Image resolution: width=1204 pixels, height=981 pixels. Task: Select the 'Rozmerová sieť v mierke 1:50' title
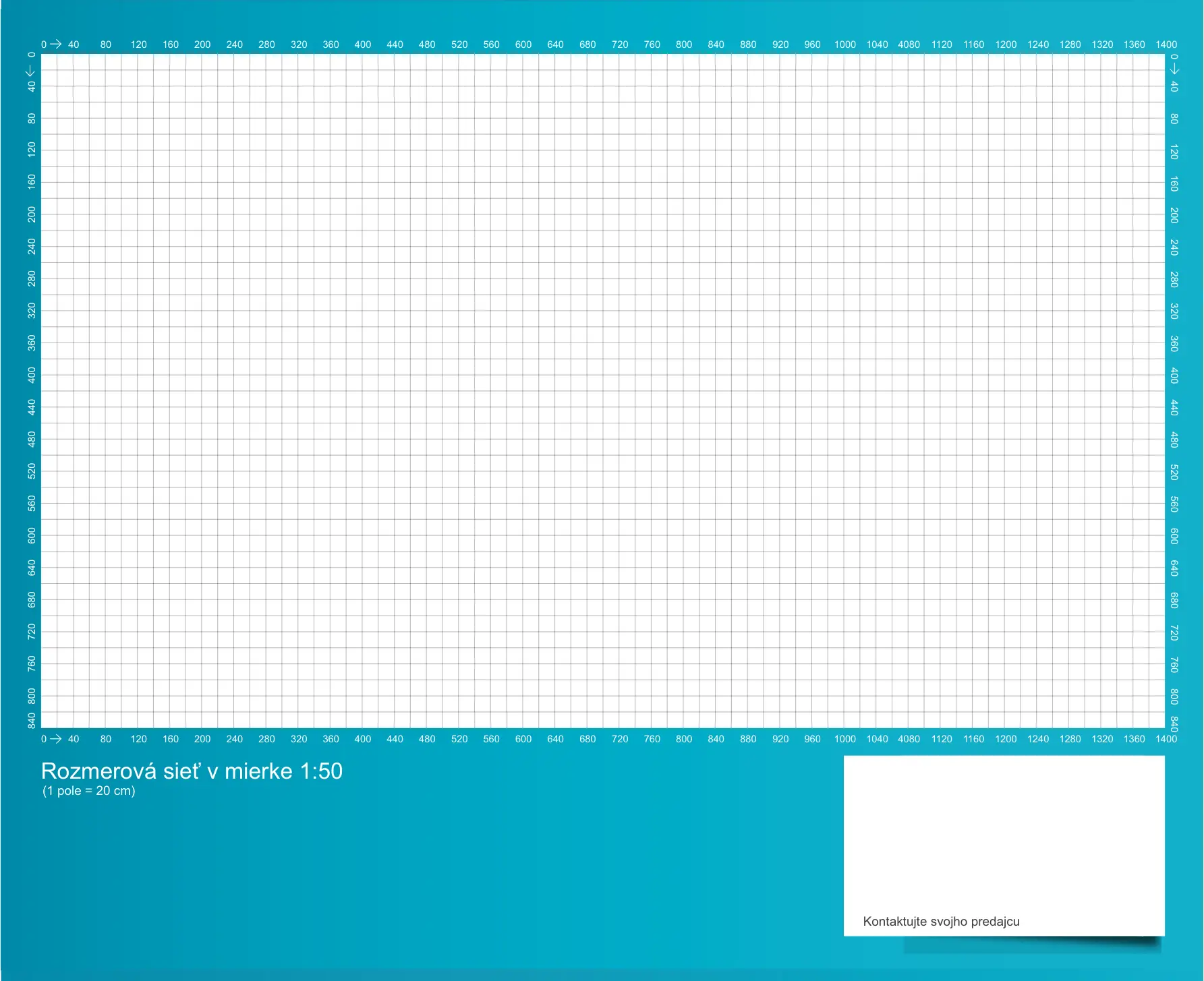(x=192, y=771)
